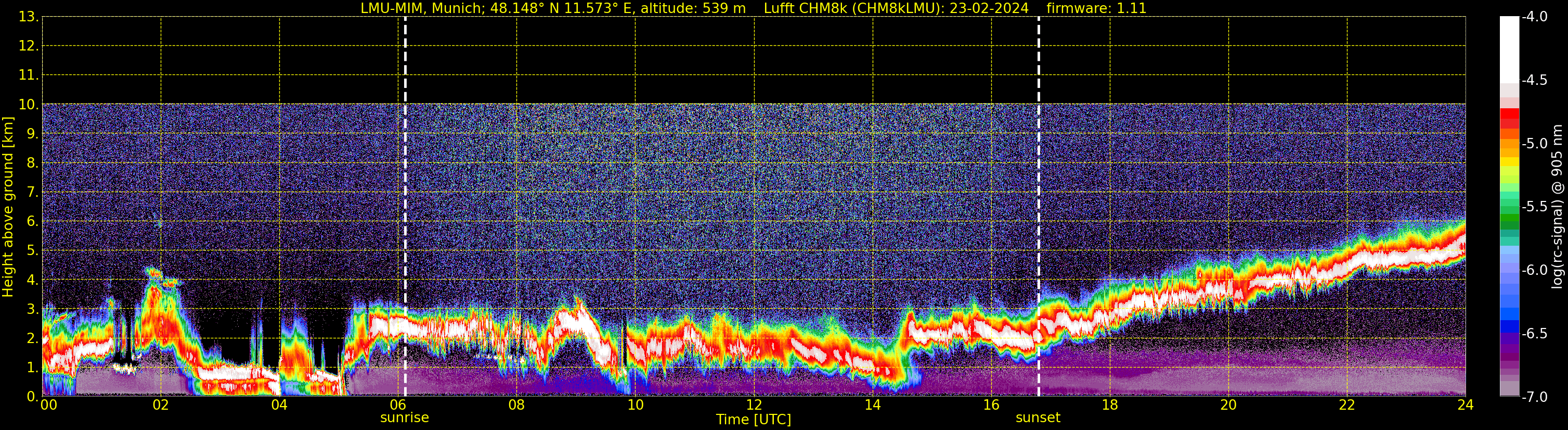Click the '10' time axis tick label
Viewport: 1568px width, 430px height.
click(636, 405)
